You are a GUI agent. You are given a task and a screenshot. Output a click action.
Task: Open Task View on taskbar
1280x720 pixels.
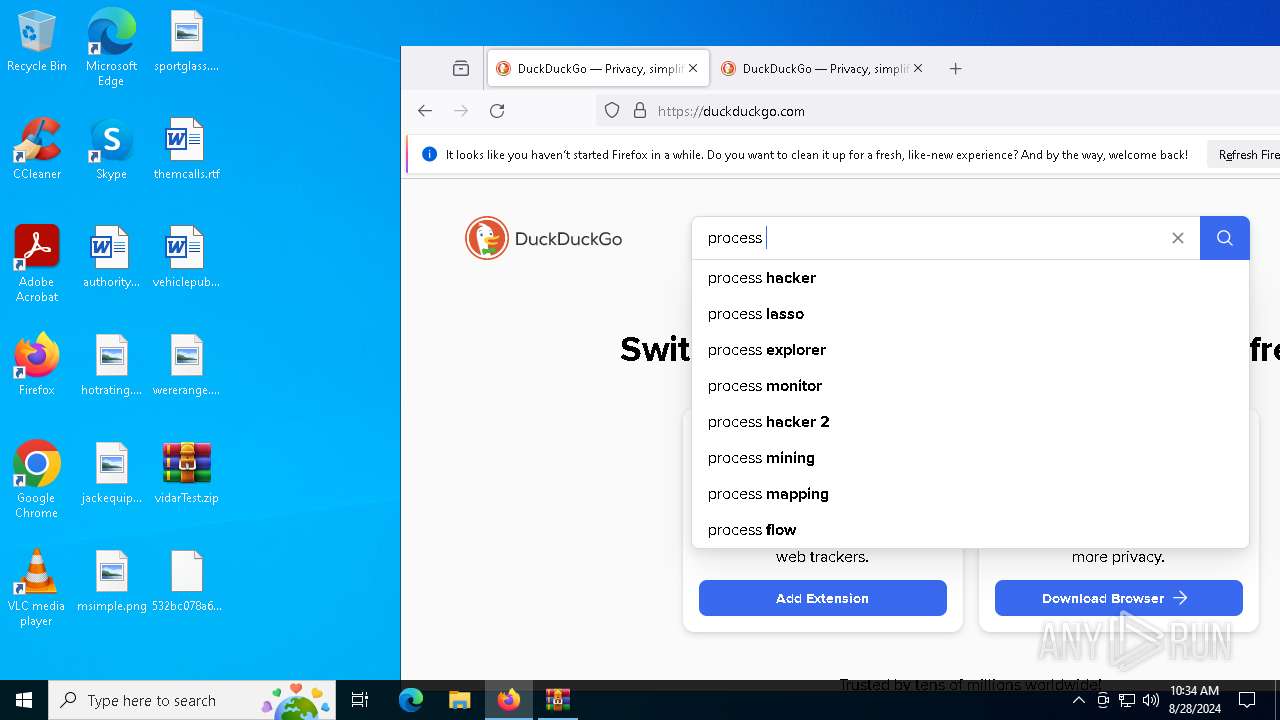360,700
